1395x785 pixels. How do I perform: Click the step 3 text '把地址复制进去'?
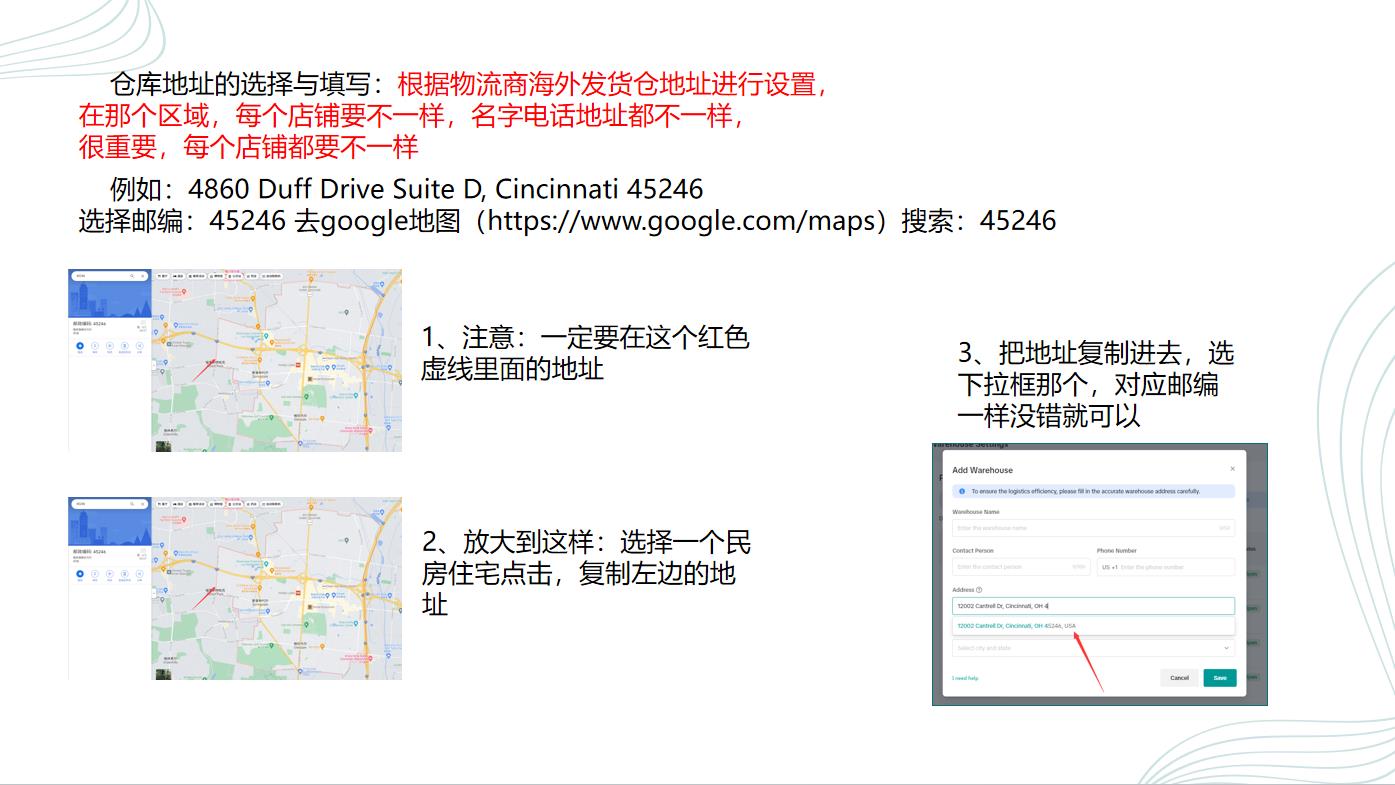1091,353
